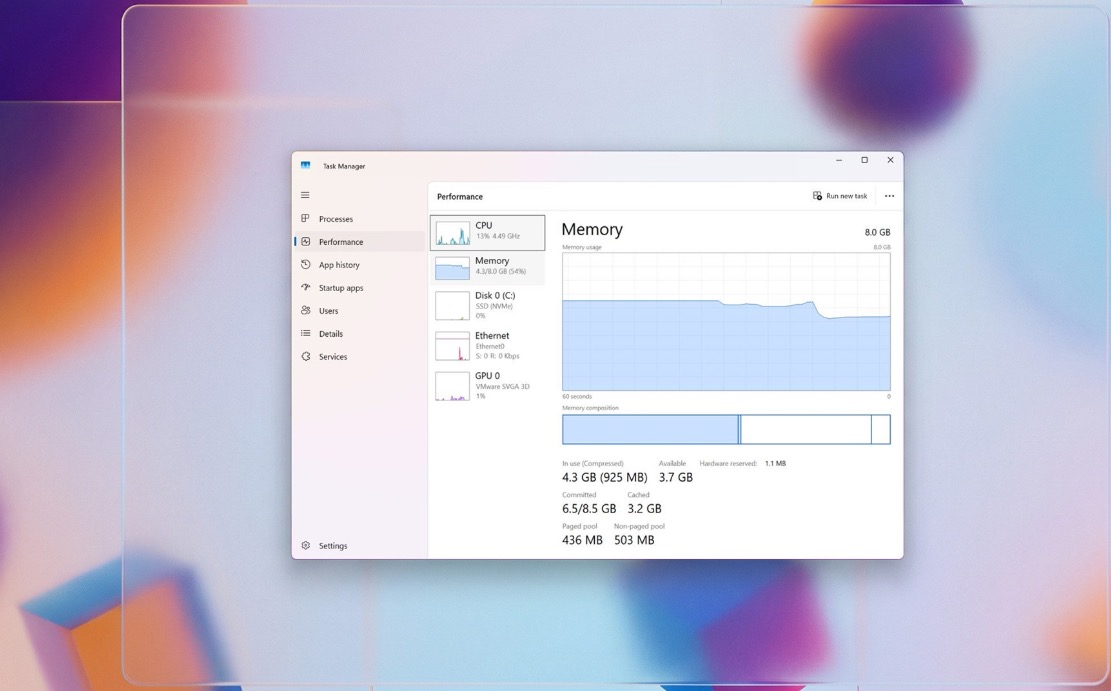Minimize the Task Manager window

click(x=839, y=160)
